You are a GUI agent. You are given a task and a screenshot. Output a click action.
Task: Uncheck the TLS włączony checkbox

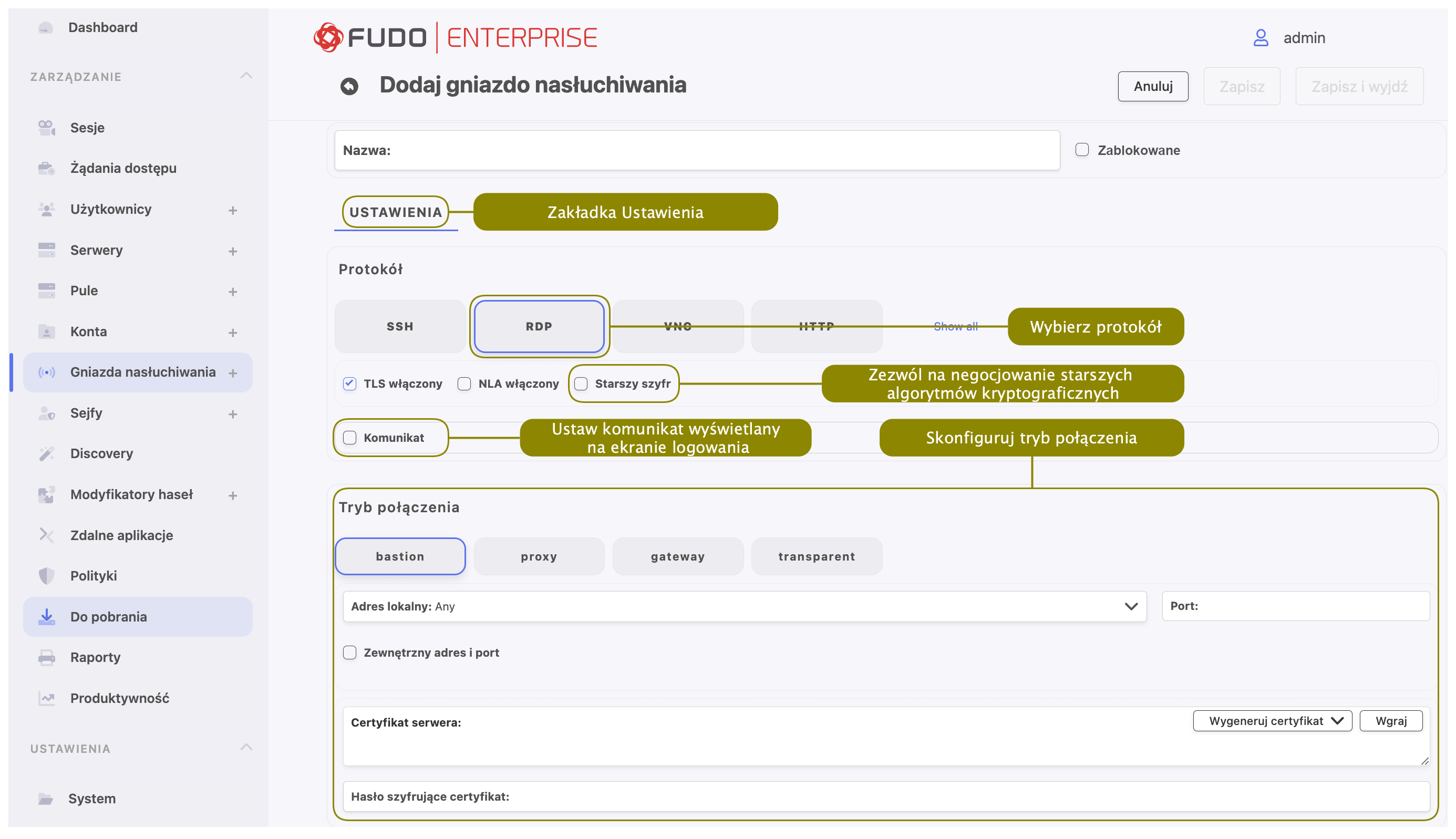coord(350,384)
